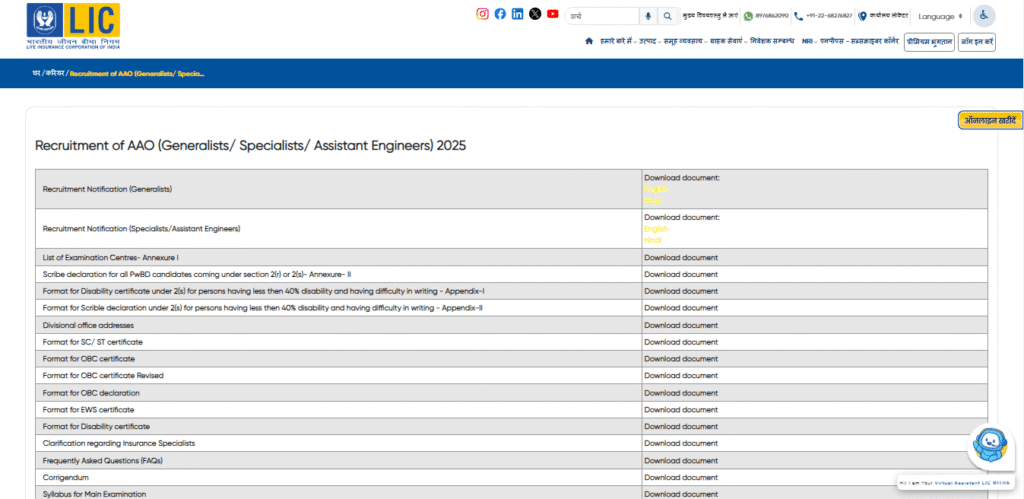Viewport: 1024px width, 499px height.
Task: Open the NRI menu item
Action: tap(807, 41)
